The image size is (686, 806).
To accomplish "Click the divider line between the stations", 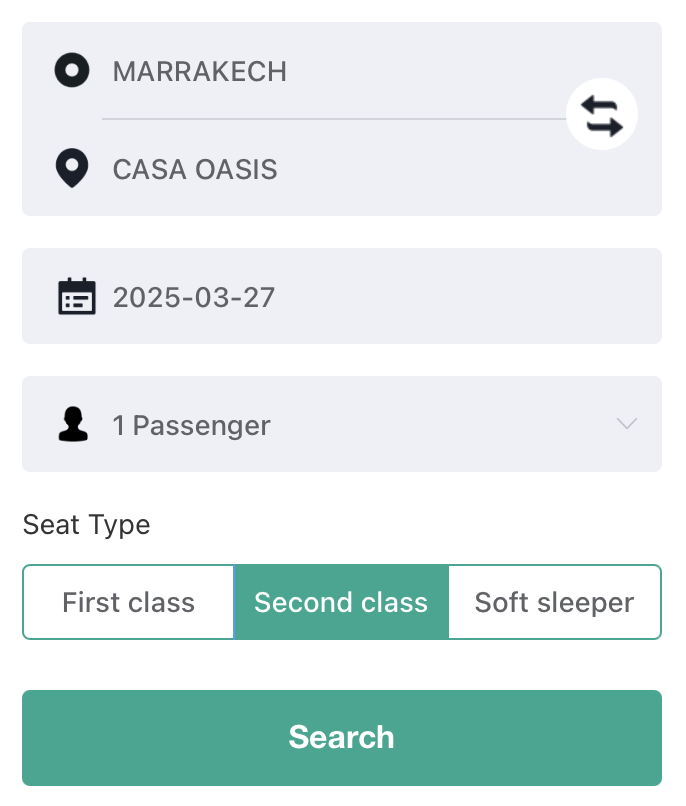I will (x=330, y=119).
